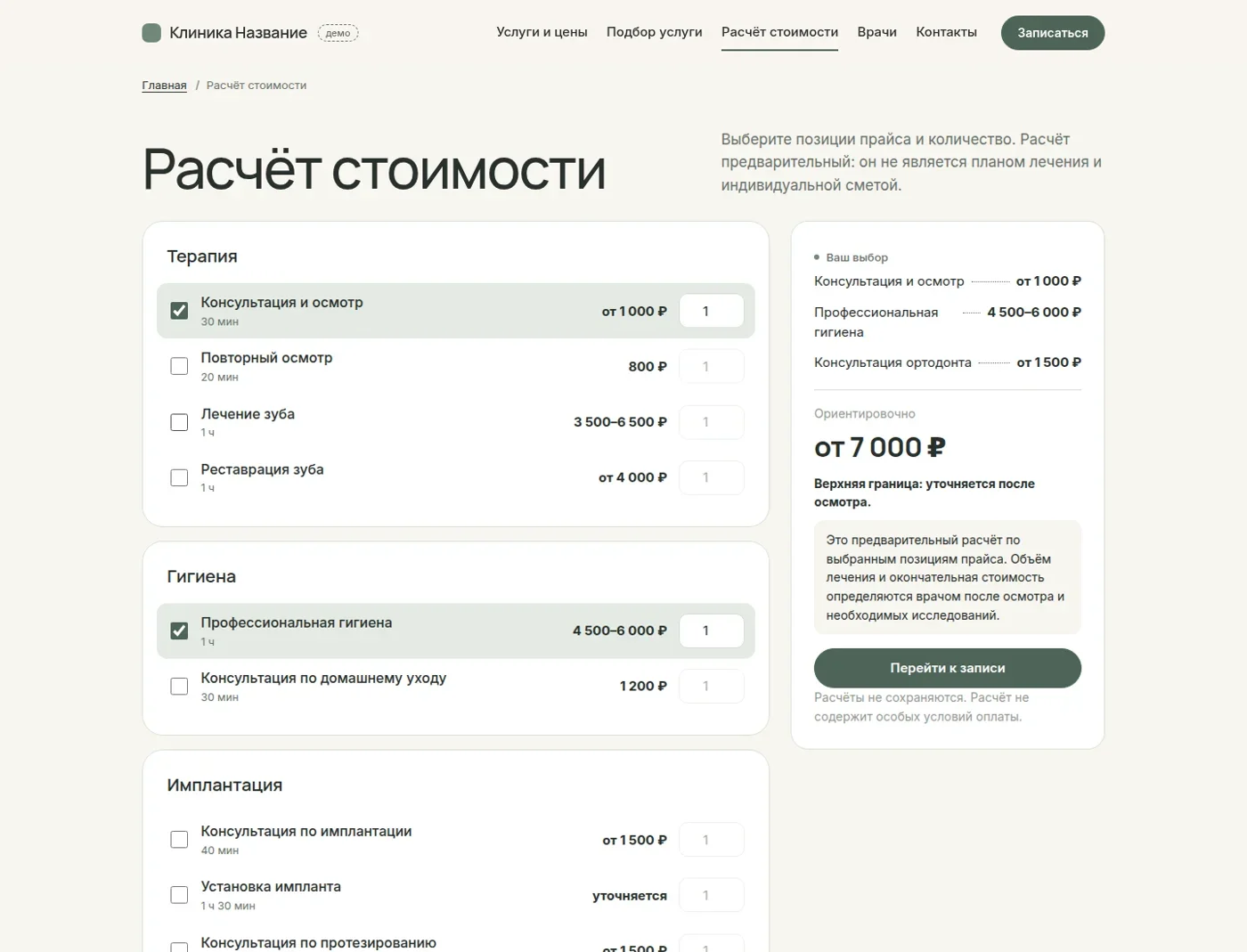
Task: Select the Расчёт стоимости nav item
Action: pos(779,32)
